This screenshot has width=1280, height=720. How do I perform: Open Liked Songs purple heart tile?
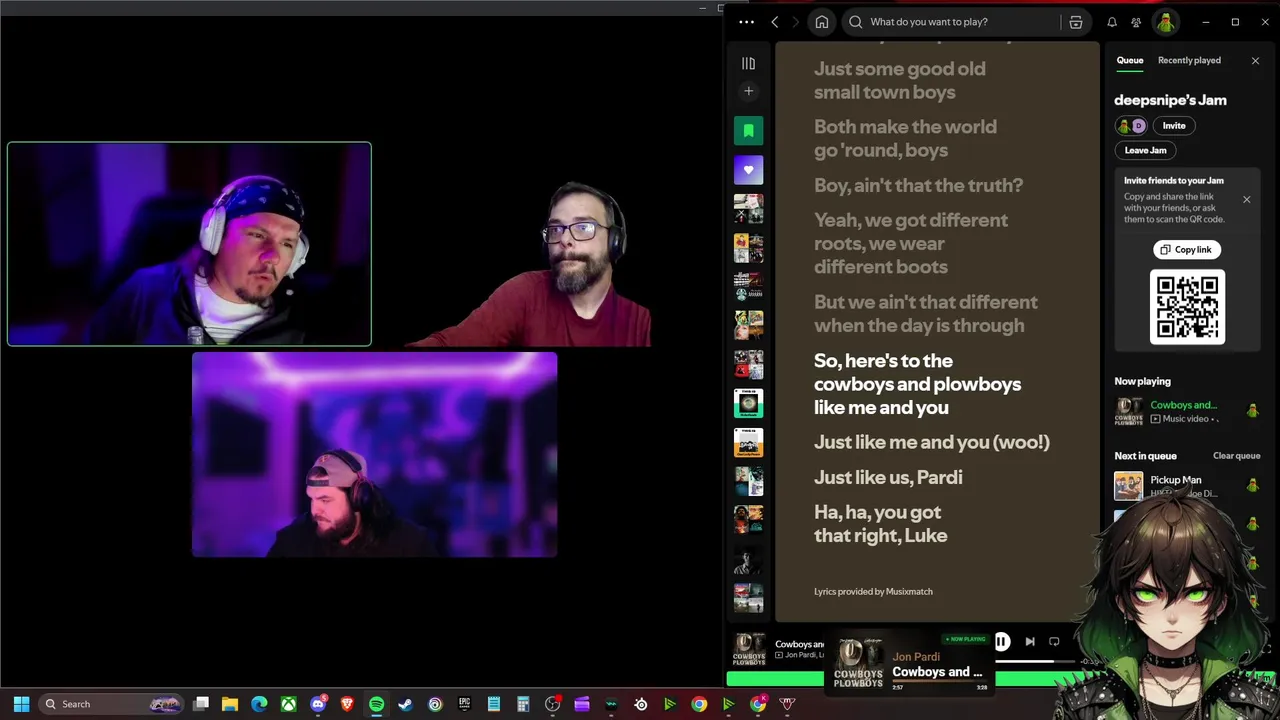click(x=748, y=170)
